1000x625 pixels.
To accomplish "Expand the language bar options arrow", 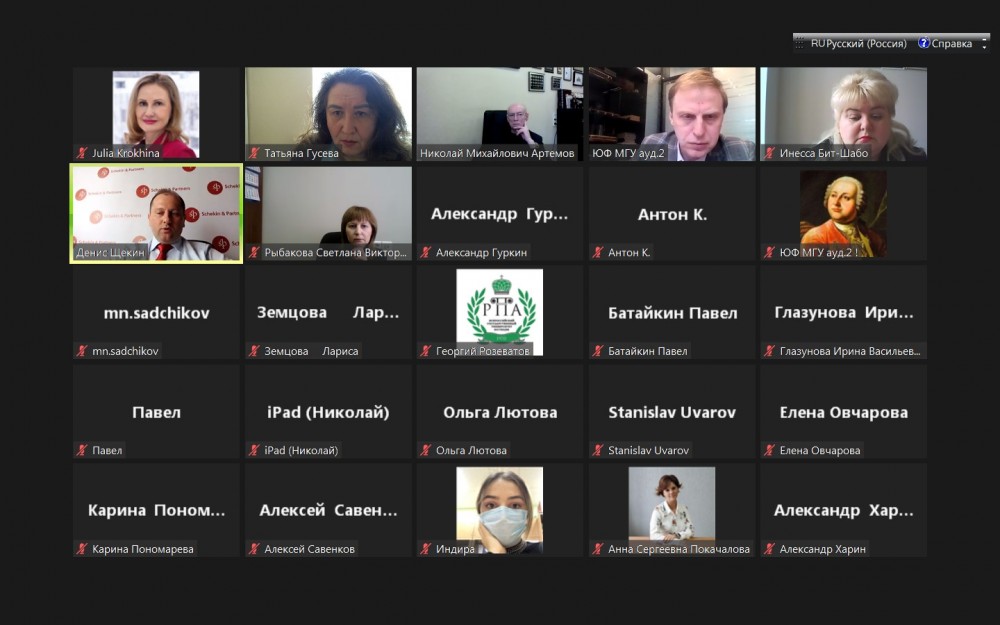I will pos(984,43).
